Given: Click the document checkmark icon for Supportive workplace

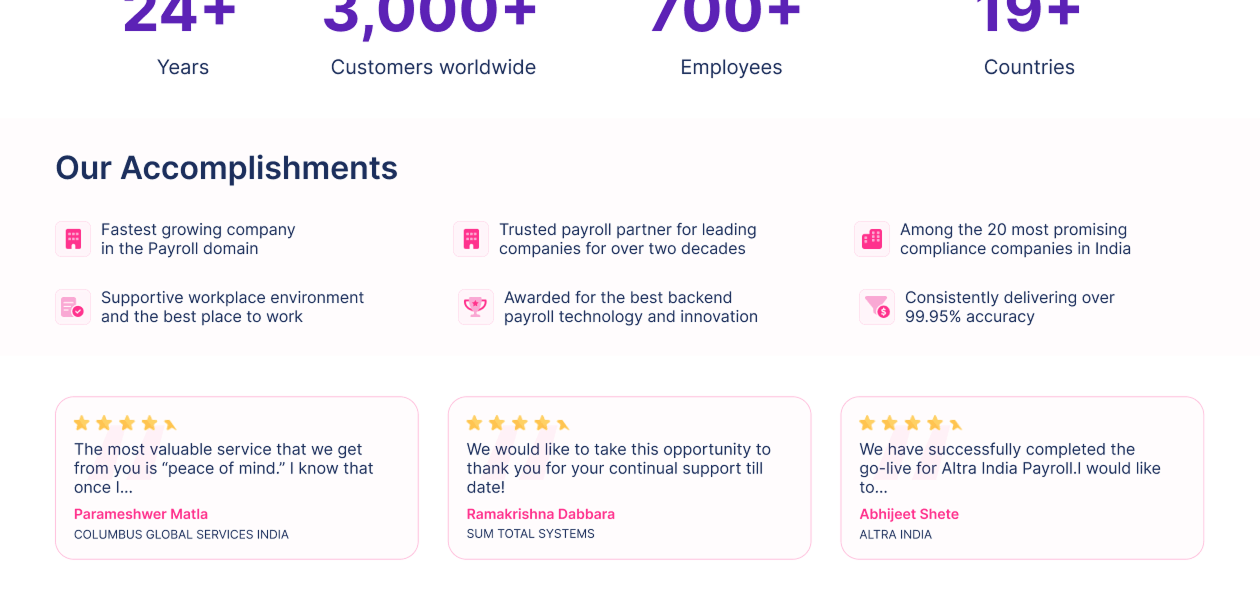Looking at the screenshot, I should [73, 307].
